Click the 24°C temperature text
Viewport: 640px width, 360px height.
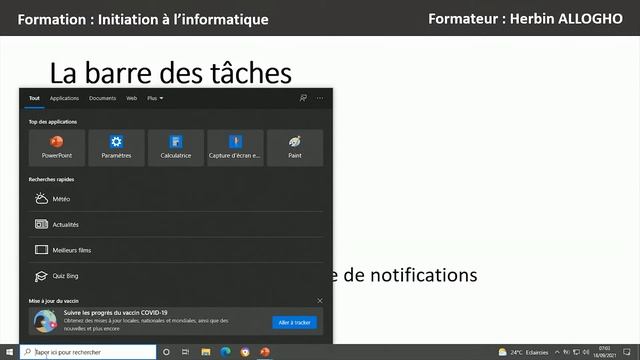pos(516,352)
